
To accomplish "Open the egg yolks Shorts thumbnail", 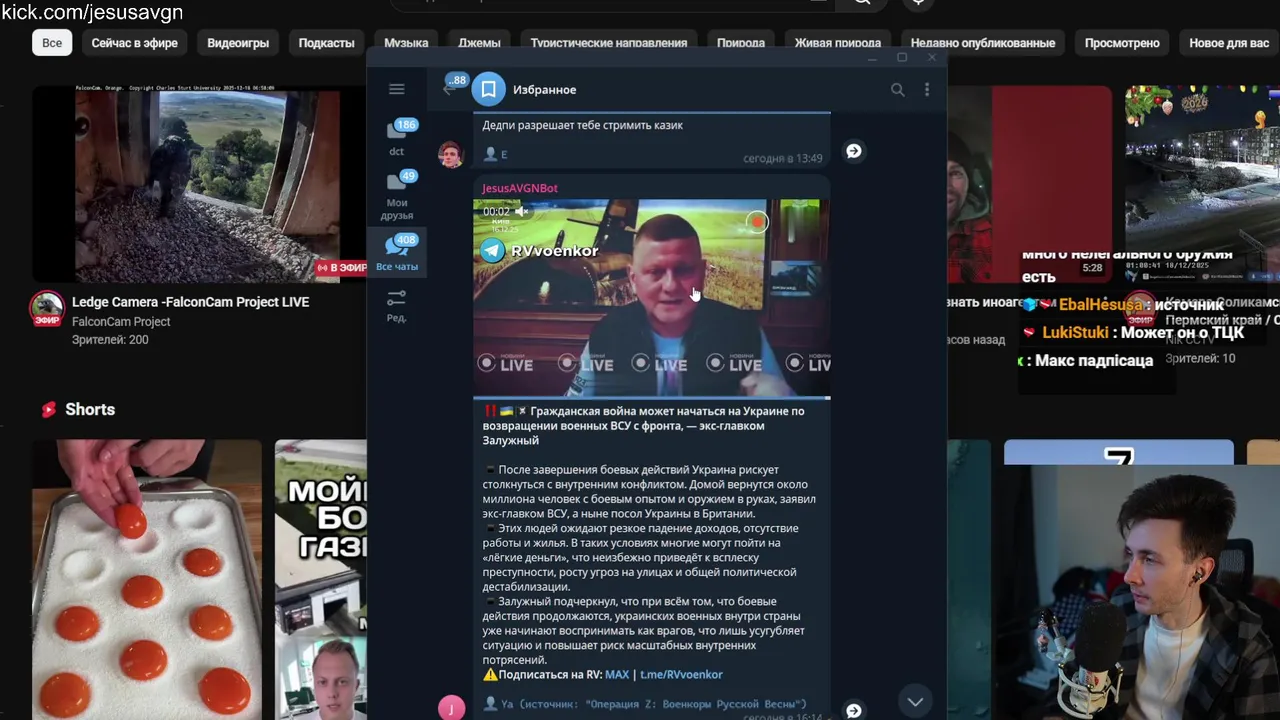I will pos(146,580).
